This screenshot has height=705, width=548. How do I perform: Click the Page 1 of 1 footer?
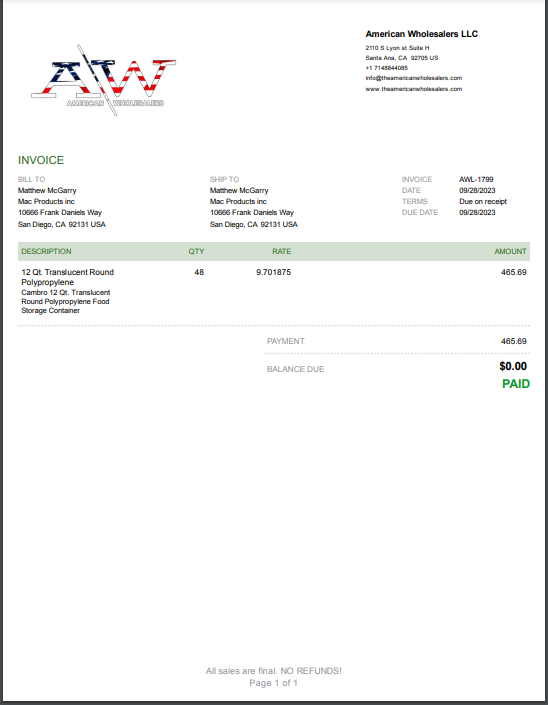[x=273, y=683]
